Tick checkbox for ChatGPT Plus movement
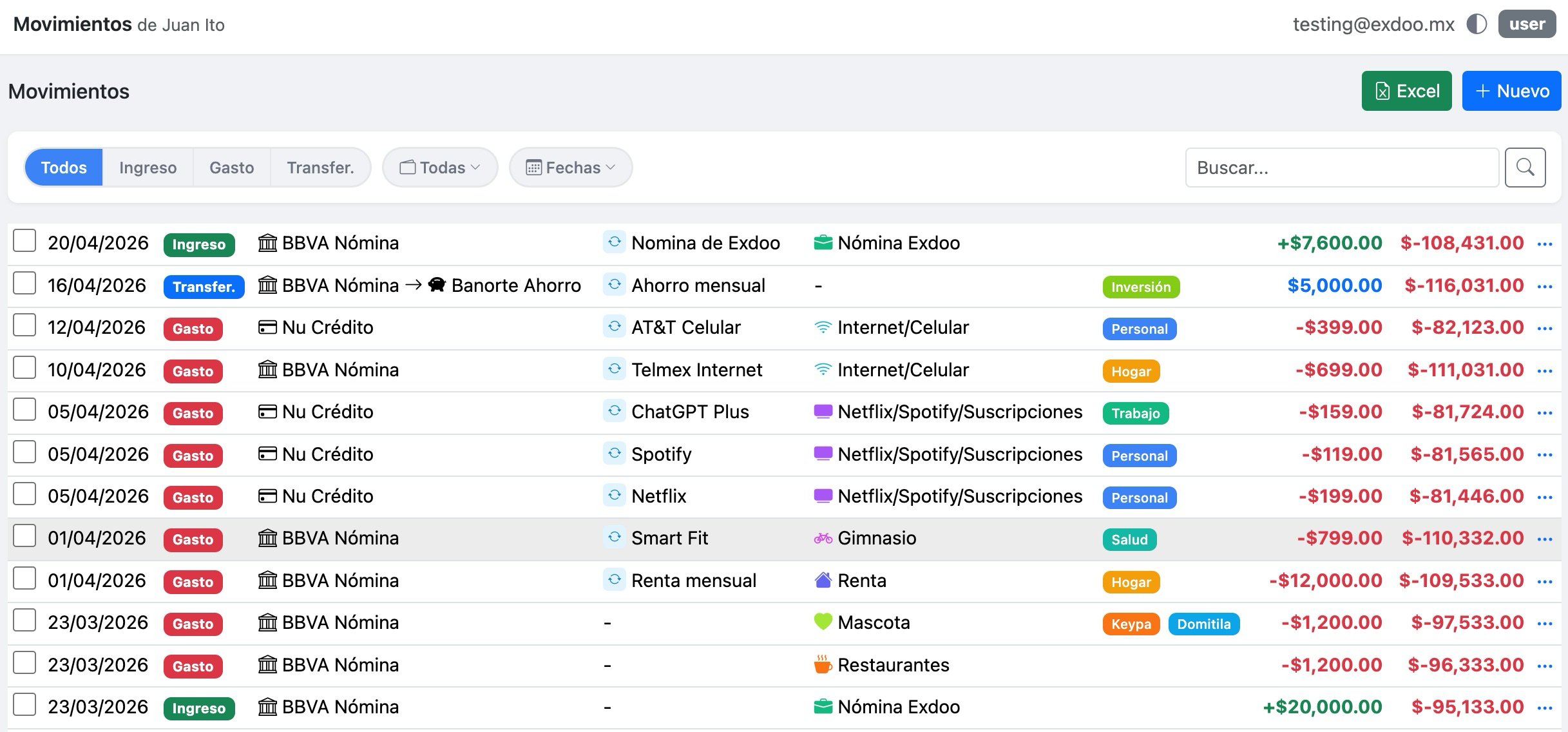 tap(24, 410)
